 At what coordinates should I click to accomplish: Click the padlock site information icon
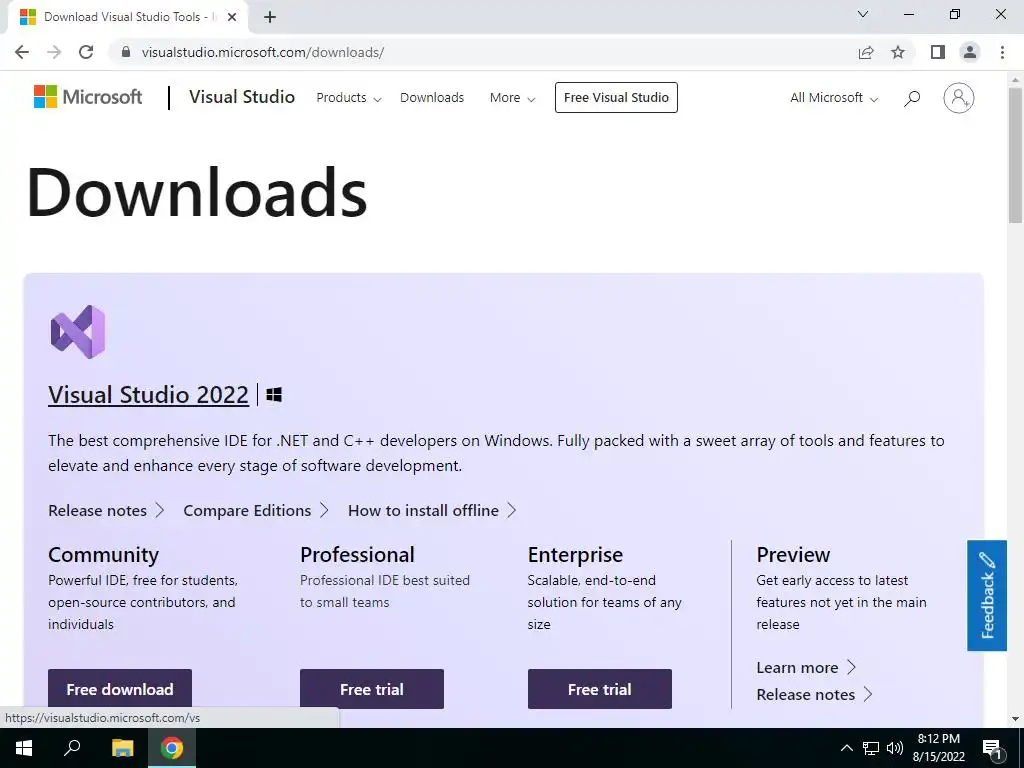[127, 52]
